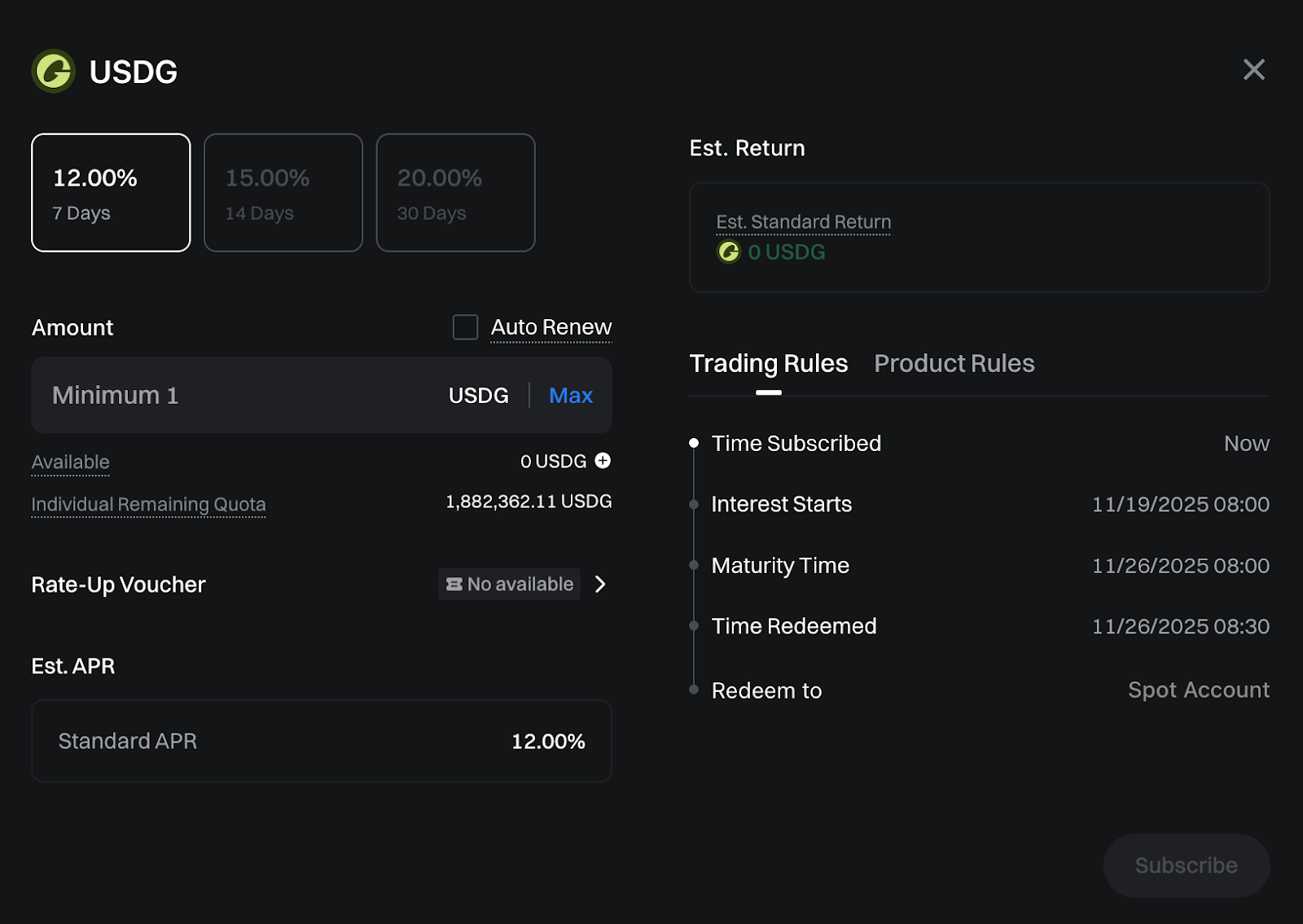Click the plus icon beside available USDG
Viewport: 1303px width, 924px height.
click(x=603, y=461)
